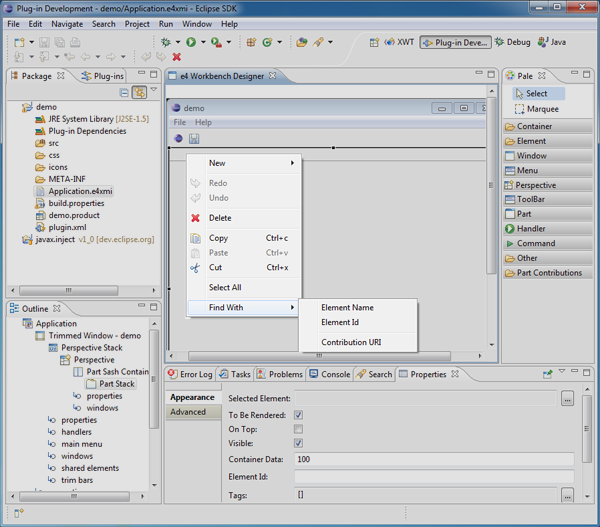Toggle the To Be Rendered checkbox
Image resolution: width=600 pixels, height=527 pixels.
298,415
